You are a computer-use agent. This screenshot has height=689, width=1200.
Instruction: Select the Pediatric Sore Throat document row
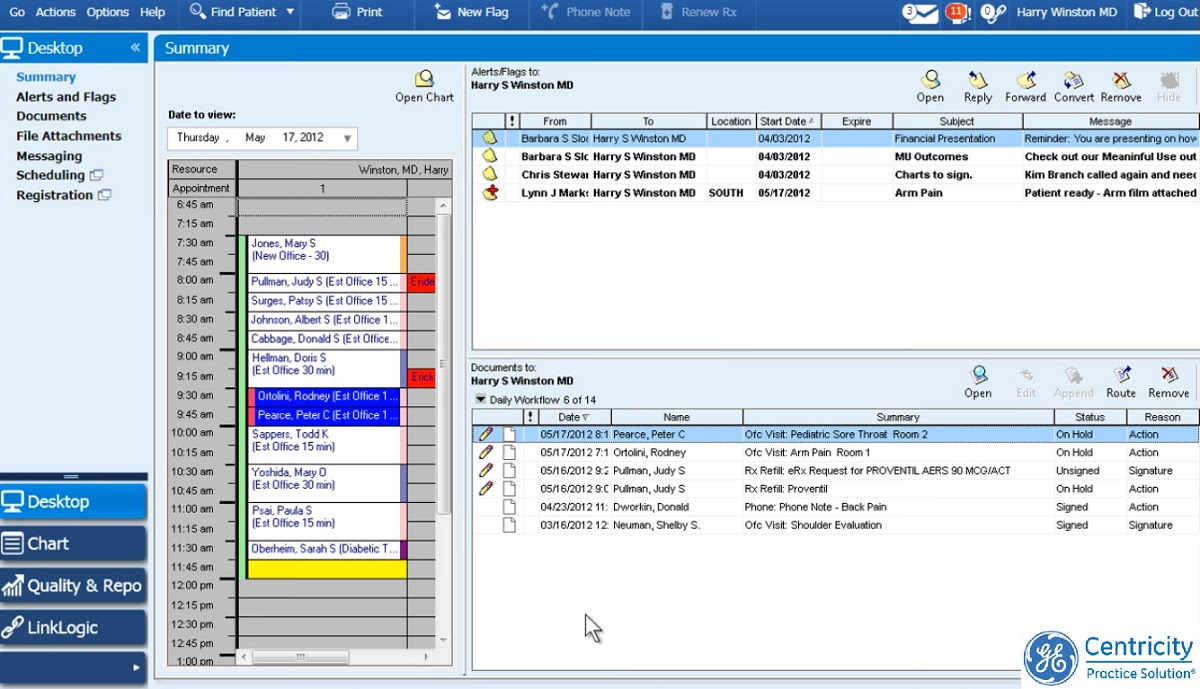835,435
